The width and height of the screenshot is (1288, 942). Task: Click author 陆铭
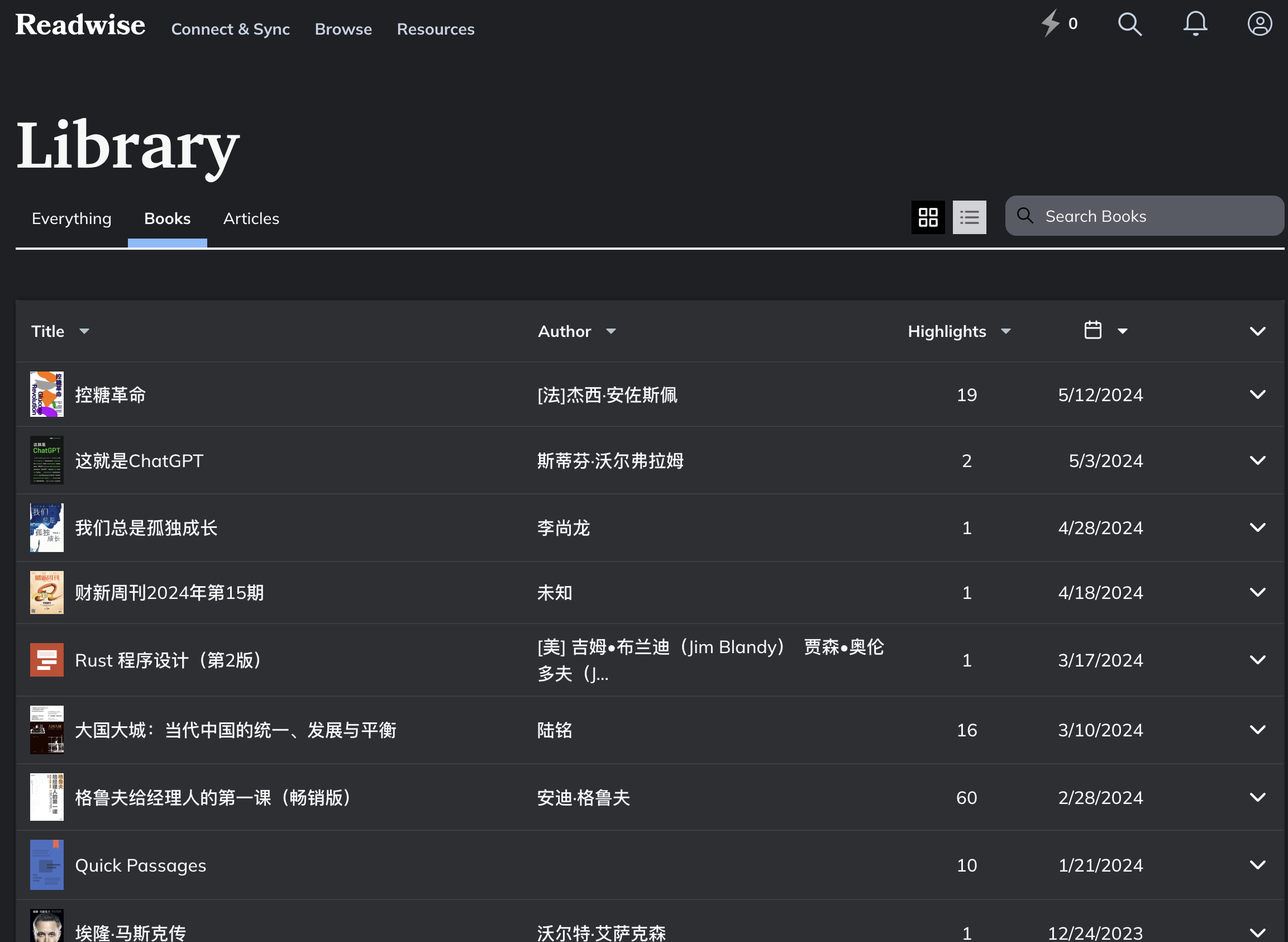pos(555,730)
